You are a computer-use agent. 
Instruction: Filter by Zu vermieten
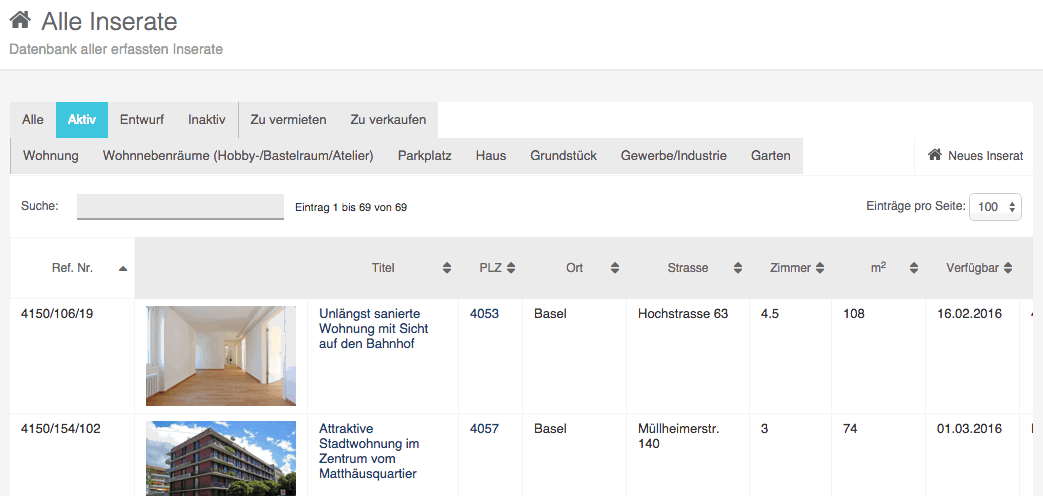coord(288,119)
